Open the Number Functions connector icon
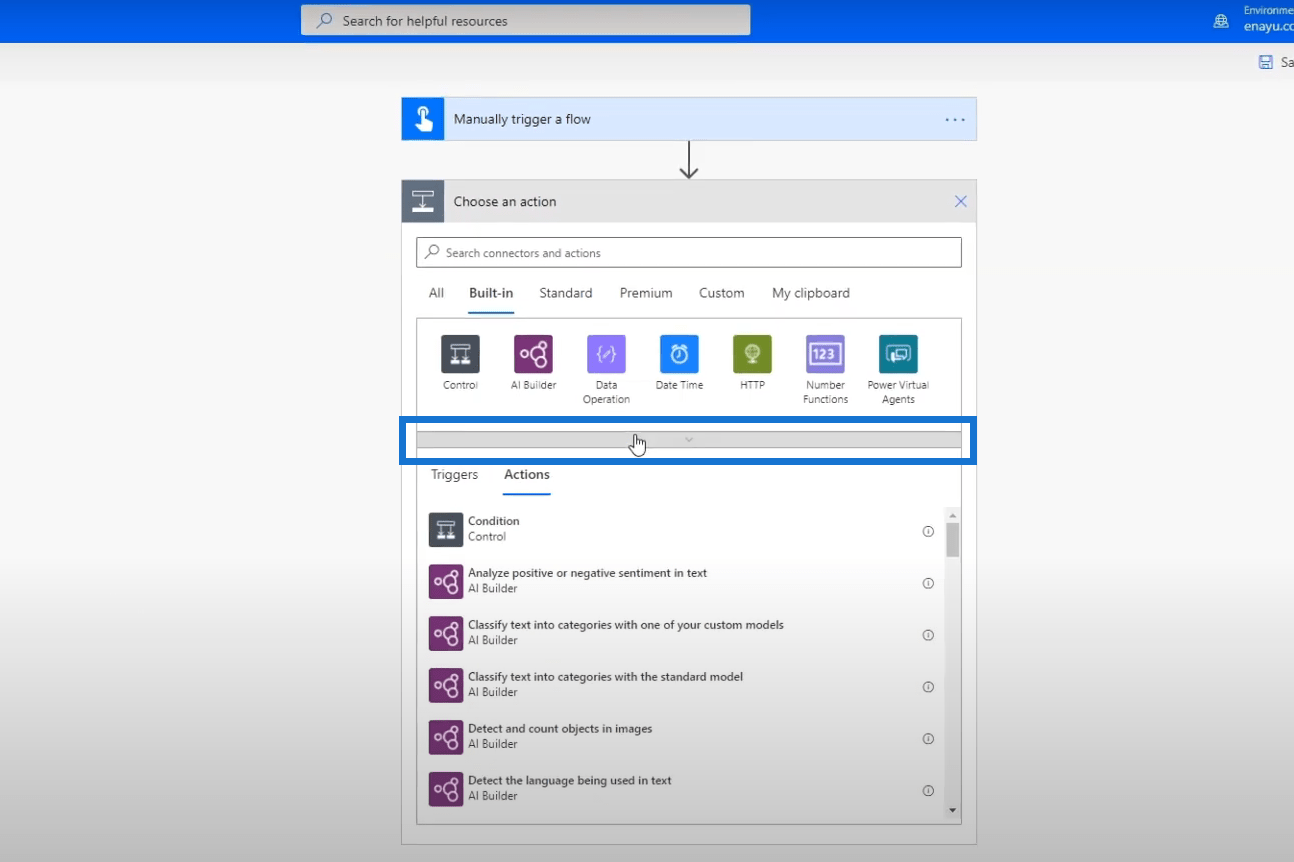The width and height of the screenshot is (1294, 862). (x=825, y=354)
